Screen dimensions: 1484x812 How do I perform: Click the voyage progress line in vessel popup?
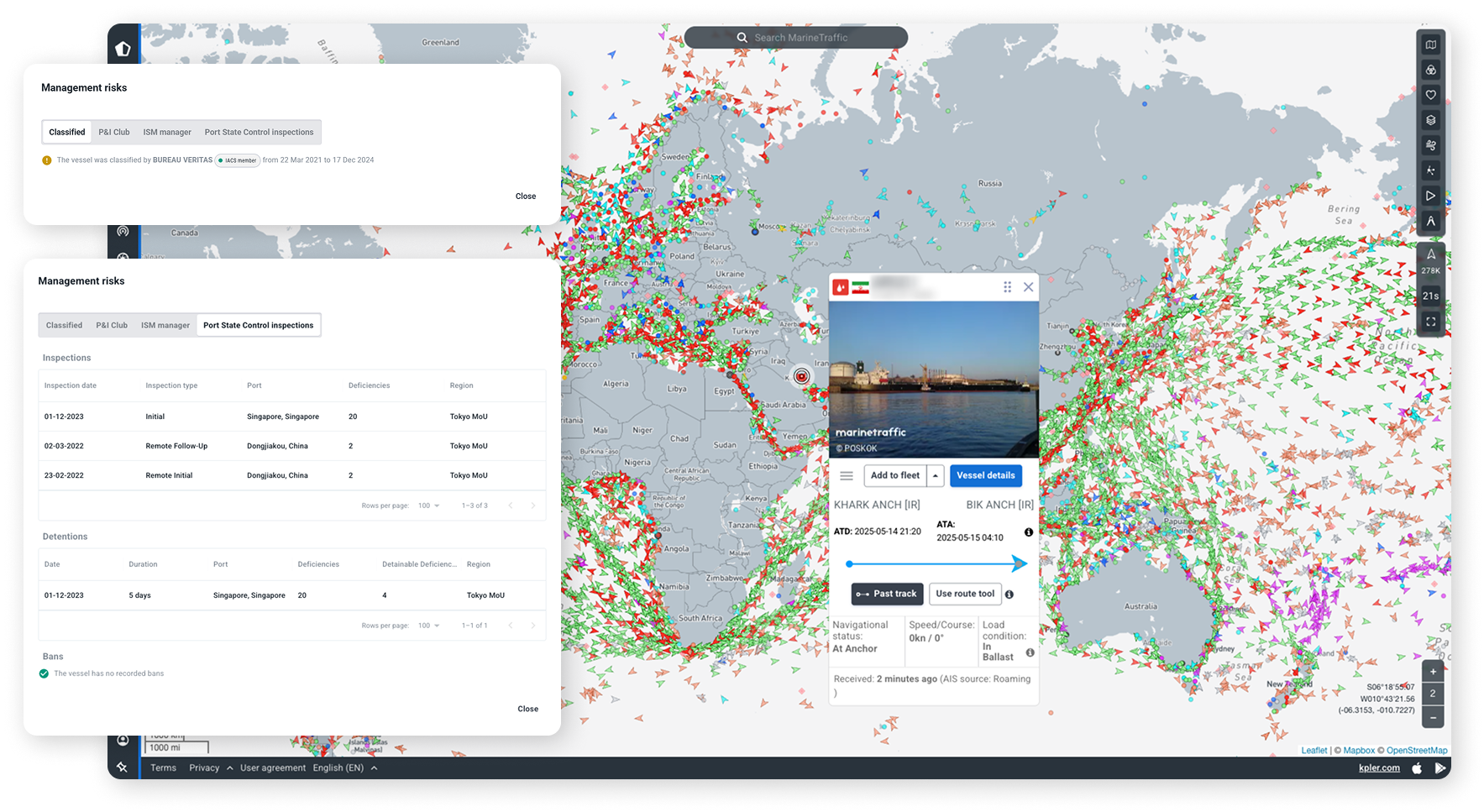(x=936, y=564)
